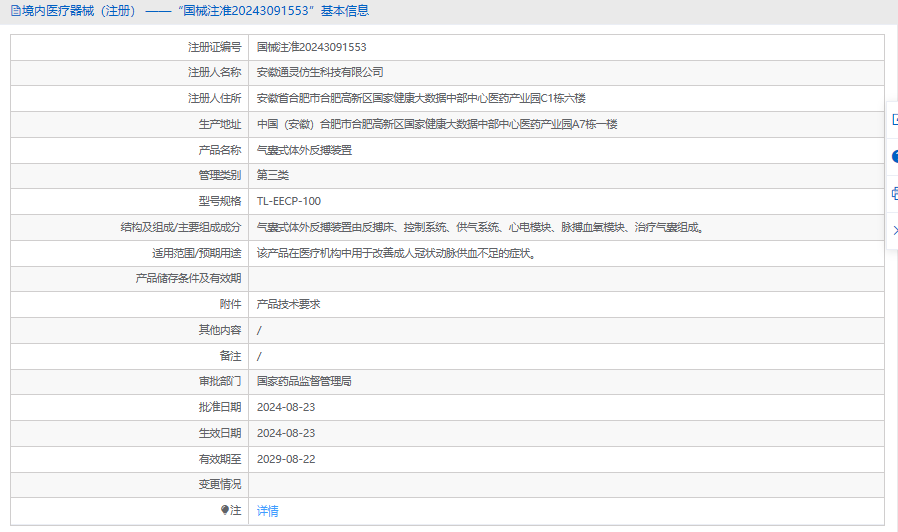This screenshot has width=898, height=532.
Task: Click the 管理类别 label cell
Action: pos(129,175)
